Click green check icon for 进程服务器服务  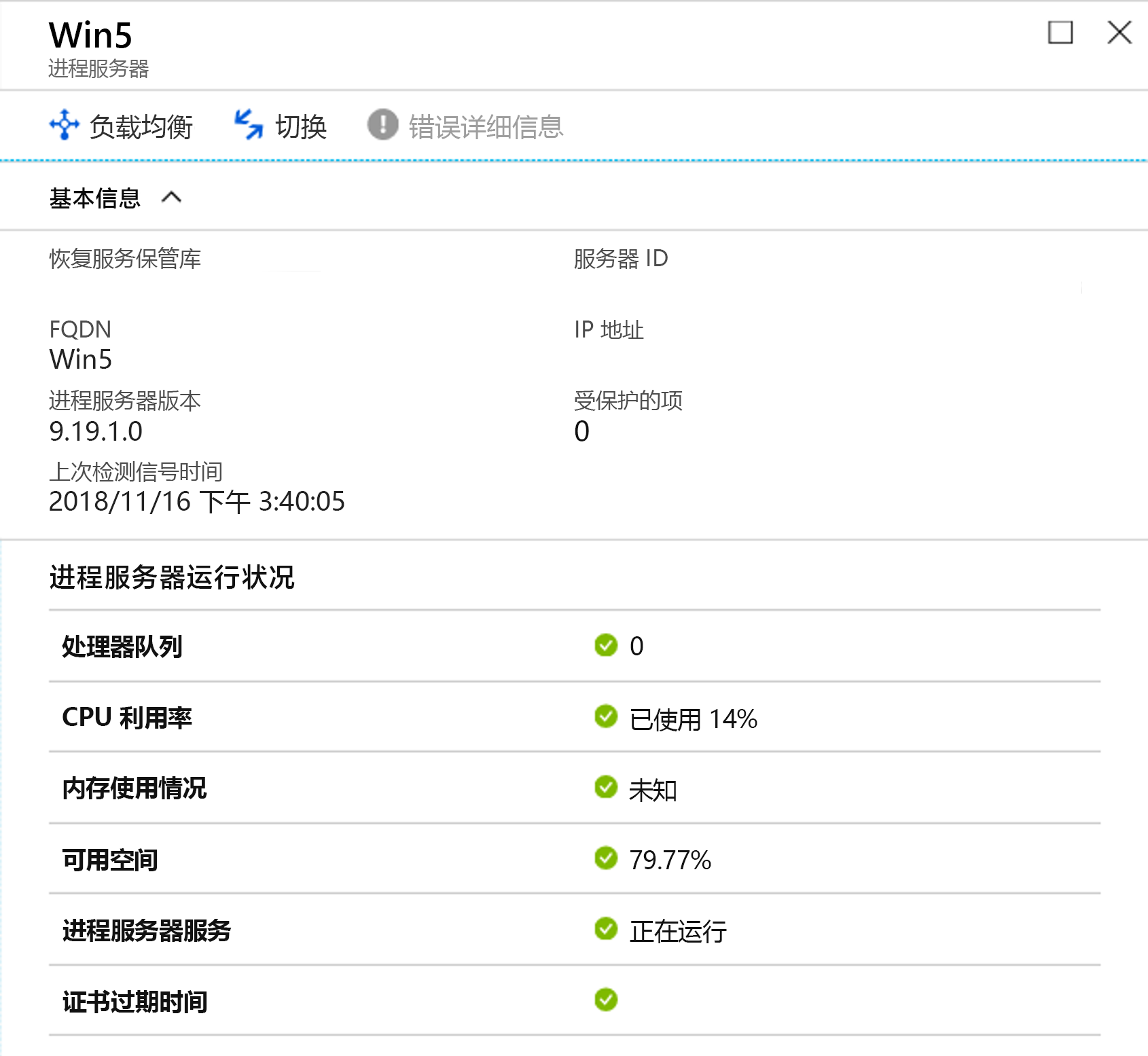pos(606,928)
